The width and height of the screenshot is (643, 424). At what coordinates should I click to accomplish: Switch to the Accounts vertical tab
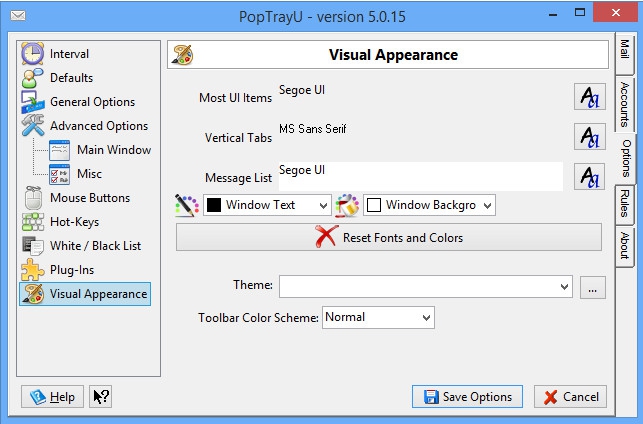[624, 103]
